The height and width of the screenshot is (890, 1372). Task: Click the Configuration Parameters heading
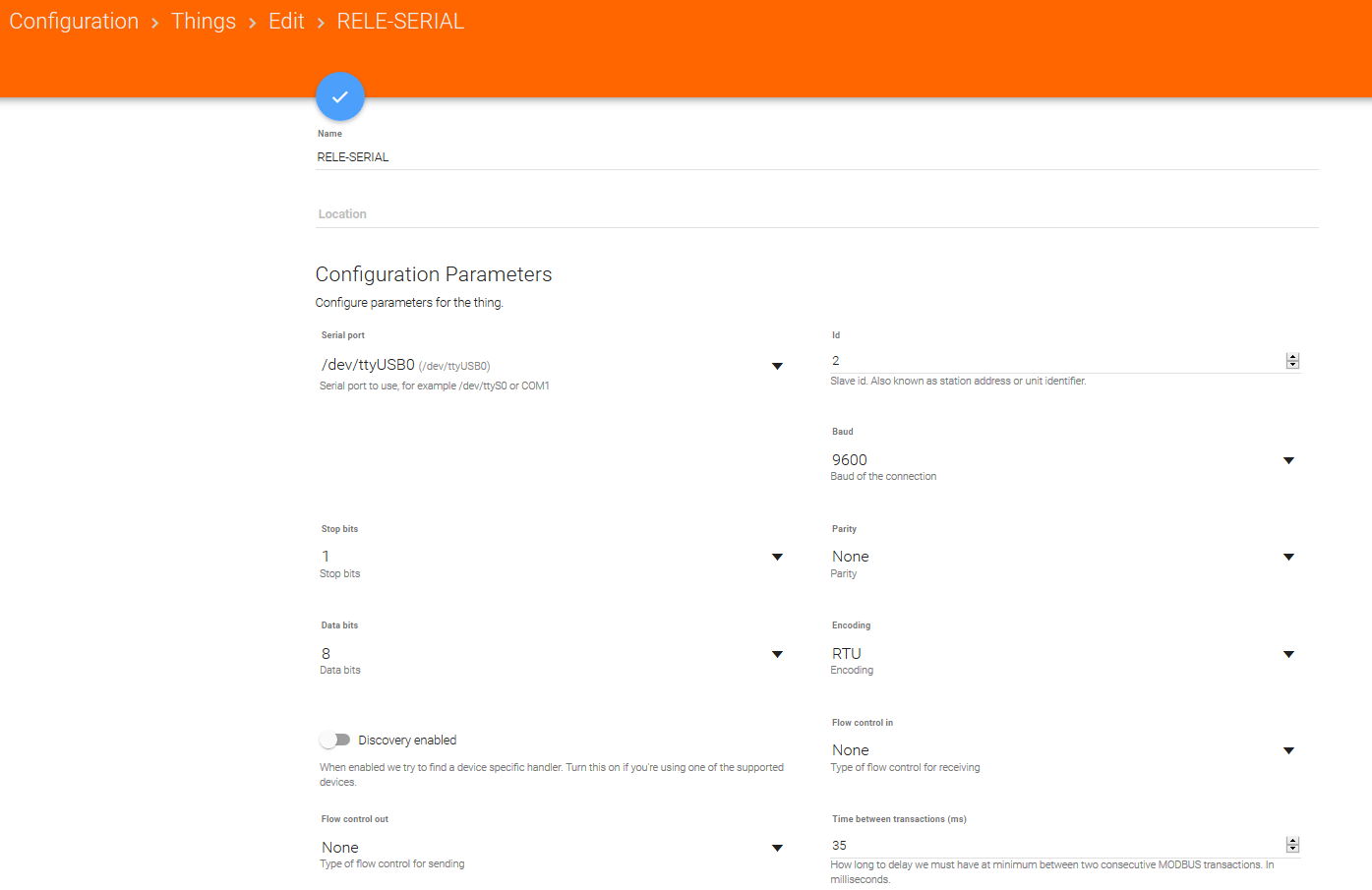[x=434, y=274]
